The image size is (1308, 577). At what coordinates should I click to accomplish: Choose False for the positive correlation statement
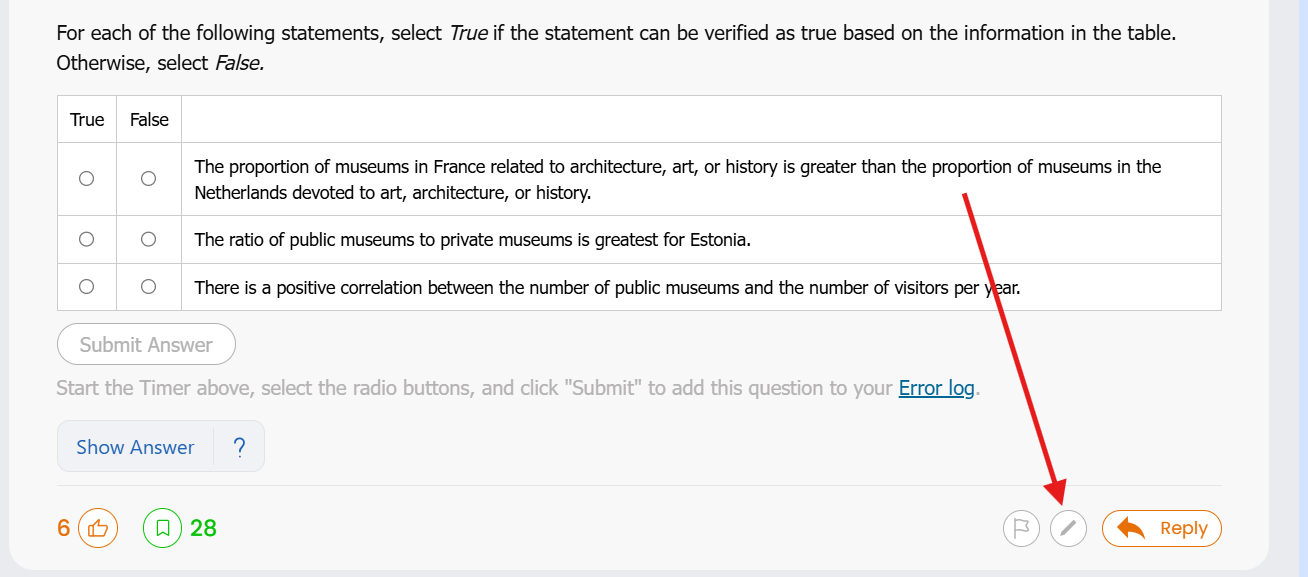pyautogui.click(x=148, y=287)
